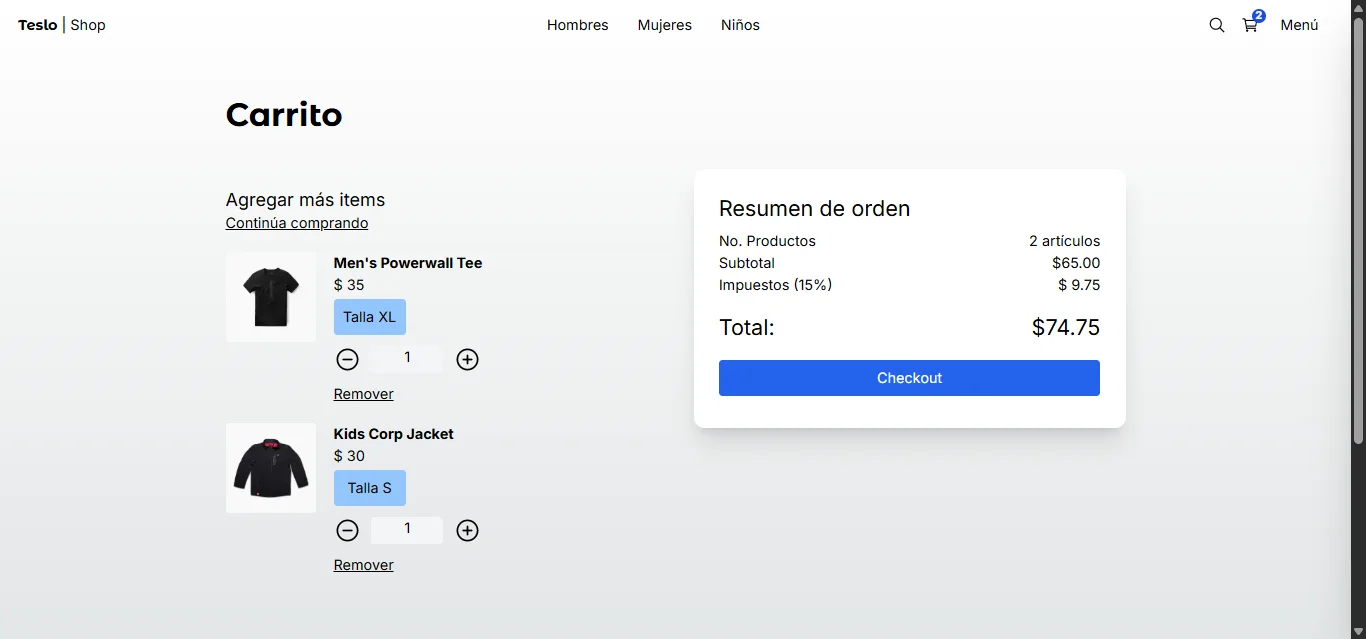The height and width of the screenshot is (639, 1366).
Task: Click the Teslo | Shop logo
Action: pyautogui.click(x=61, y=25)
